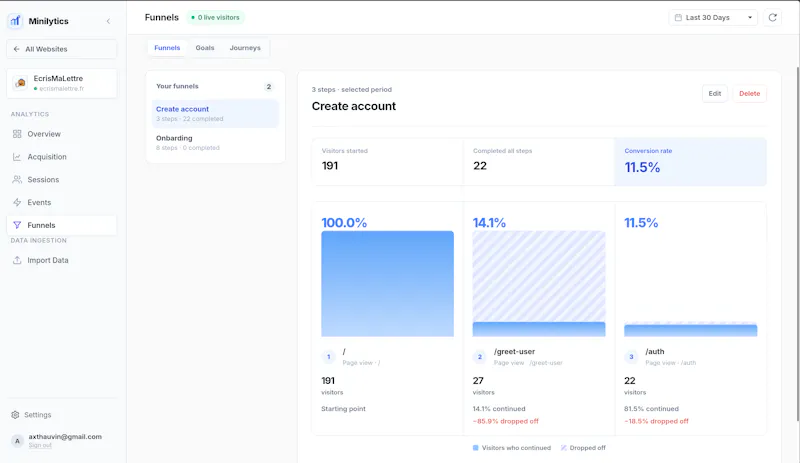Click the Starting point text
Viewport: 800px width, 463px height.
click(x=343, y=409)
